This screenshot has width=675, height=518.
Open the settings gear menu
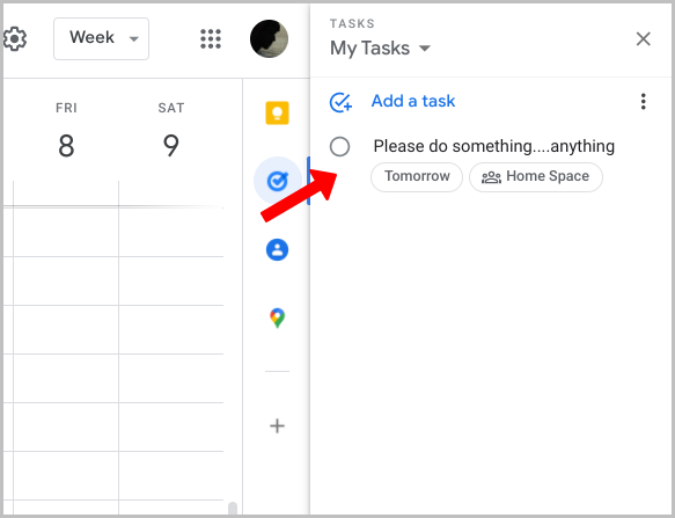15,39
